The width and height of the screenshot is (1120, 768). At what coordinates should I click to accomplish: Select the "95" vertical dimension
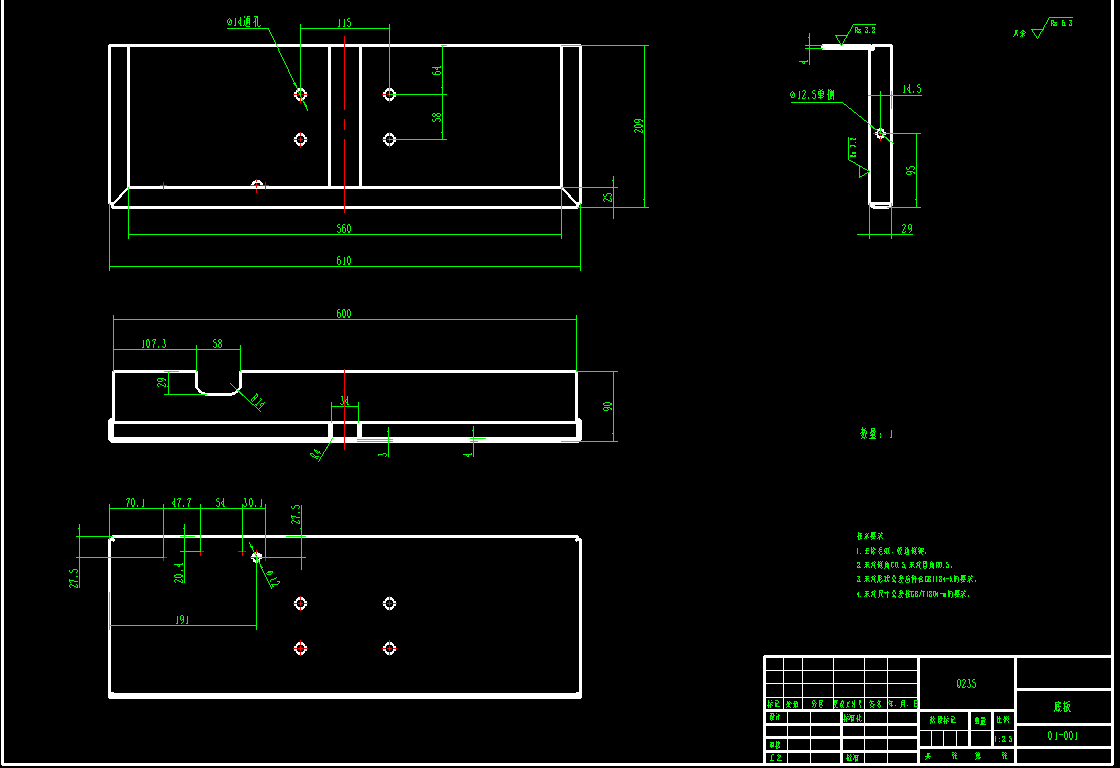tap(911, 171)
